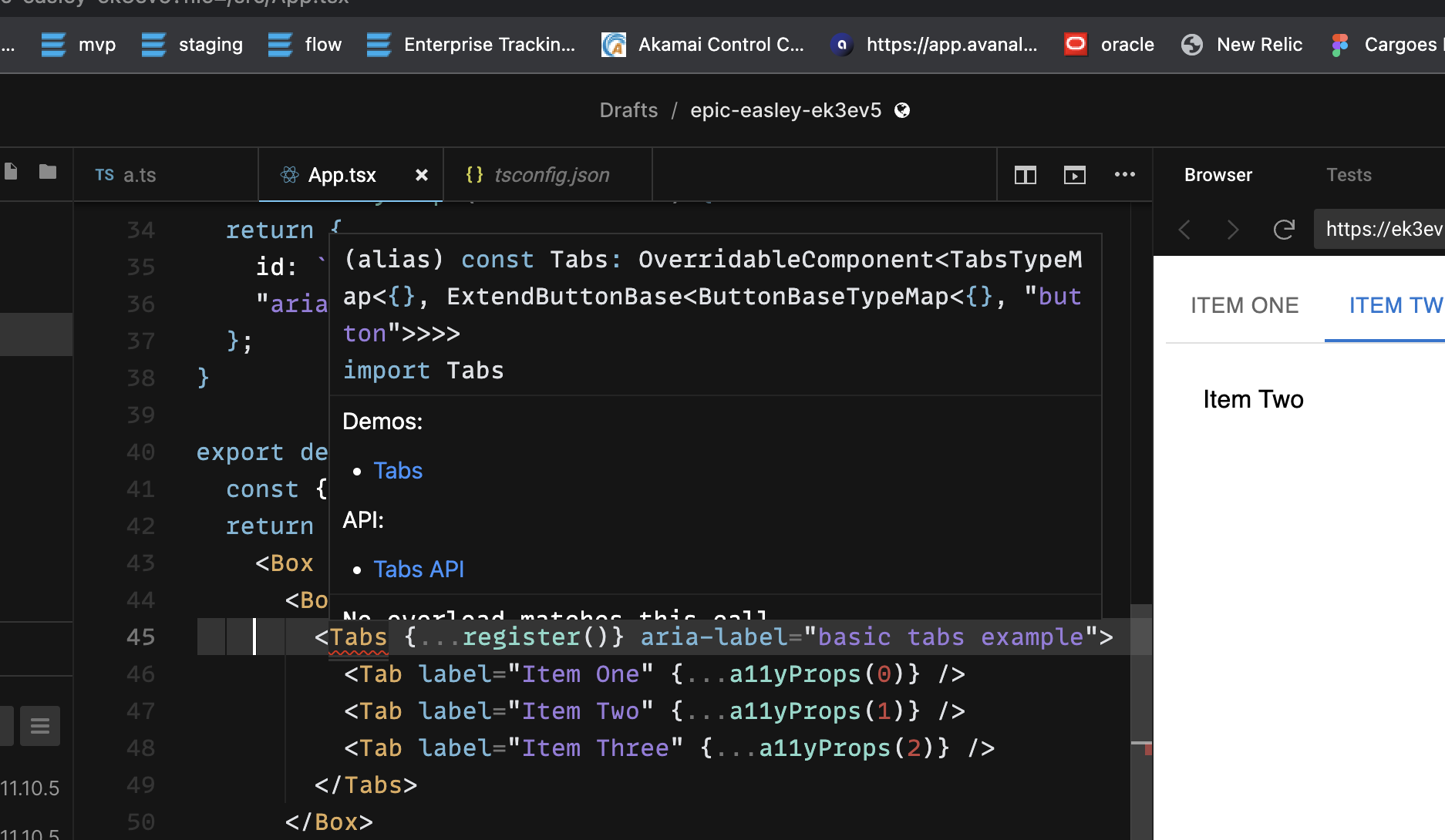Open the Tabs demo link in tooltip
The height and width of the screenshot is (840, 1445).
[398, 471]
